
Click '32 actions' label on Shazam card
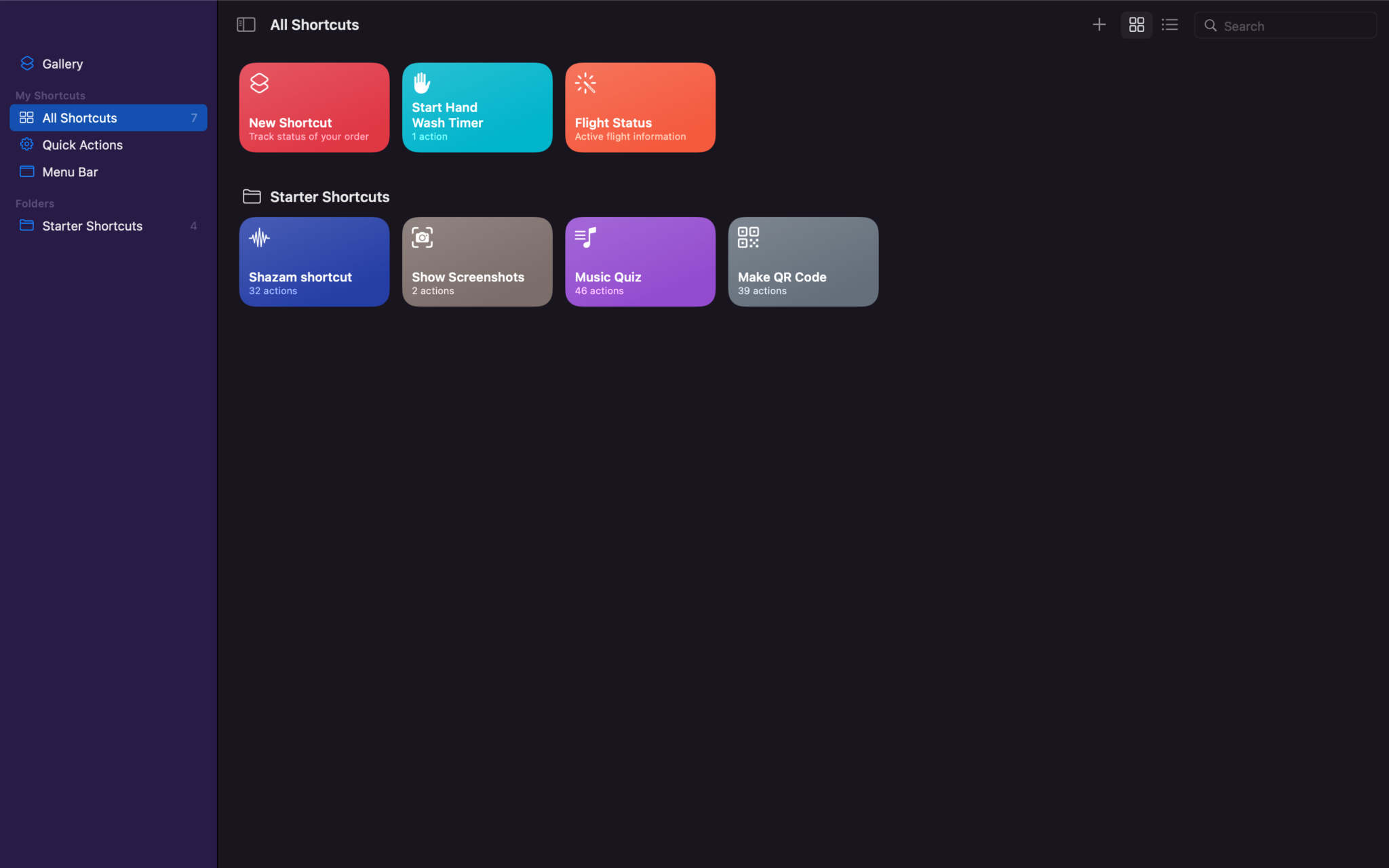coord(273,291)
